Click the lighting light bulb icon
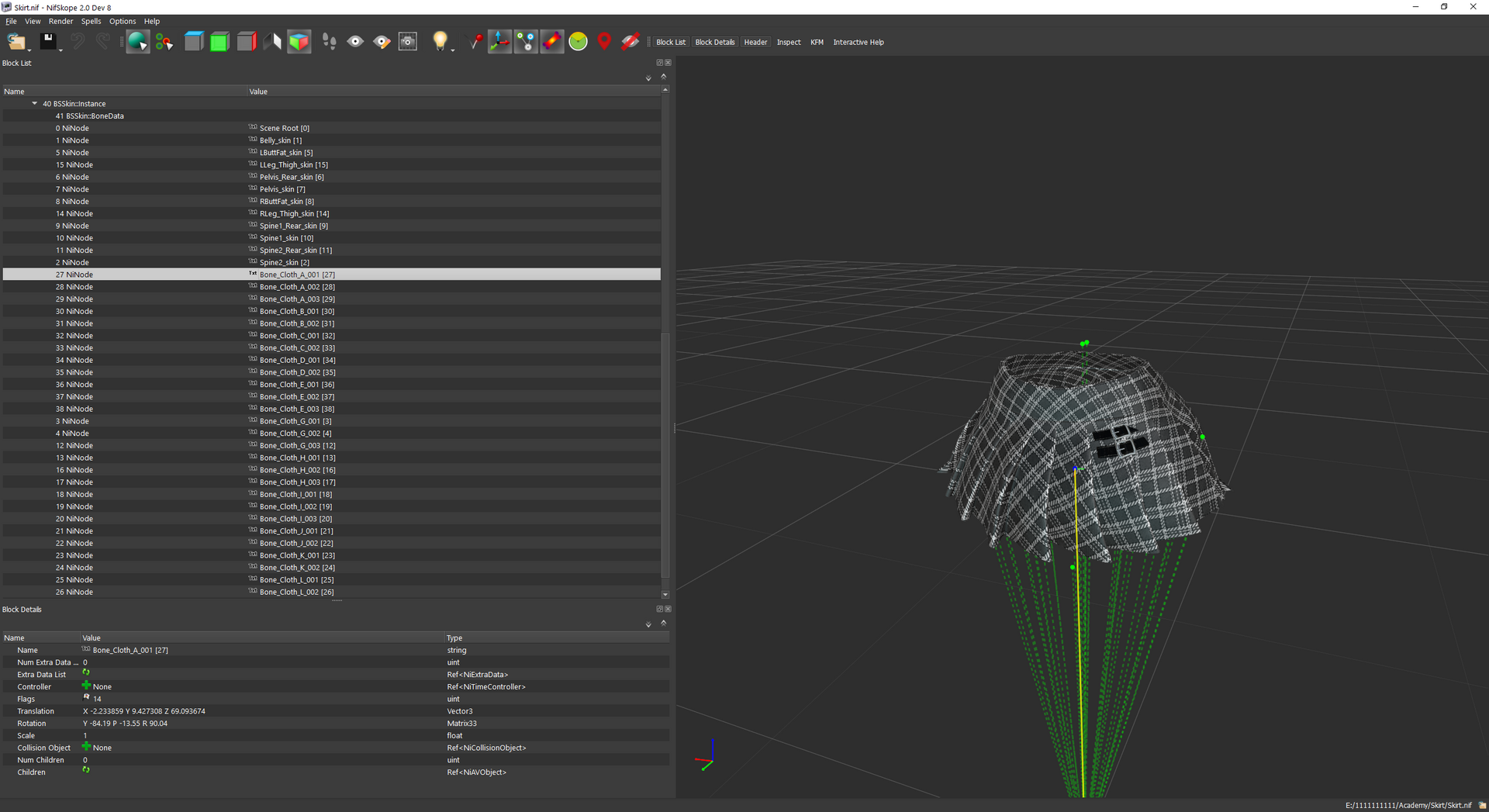This screenshot has width=1489, height=812. pyautogui.click(x=440, y=41)
